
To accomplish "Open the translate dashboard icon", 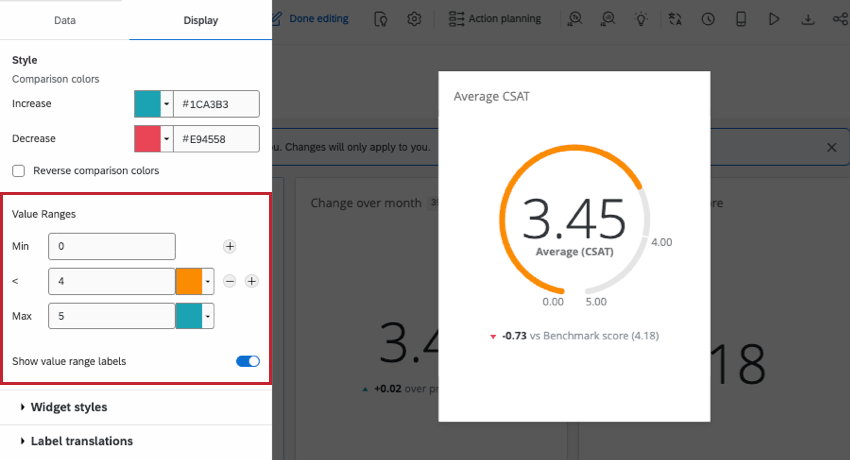I will [x=675, y=19].
